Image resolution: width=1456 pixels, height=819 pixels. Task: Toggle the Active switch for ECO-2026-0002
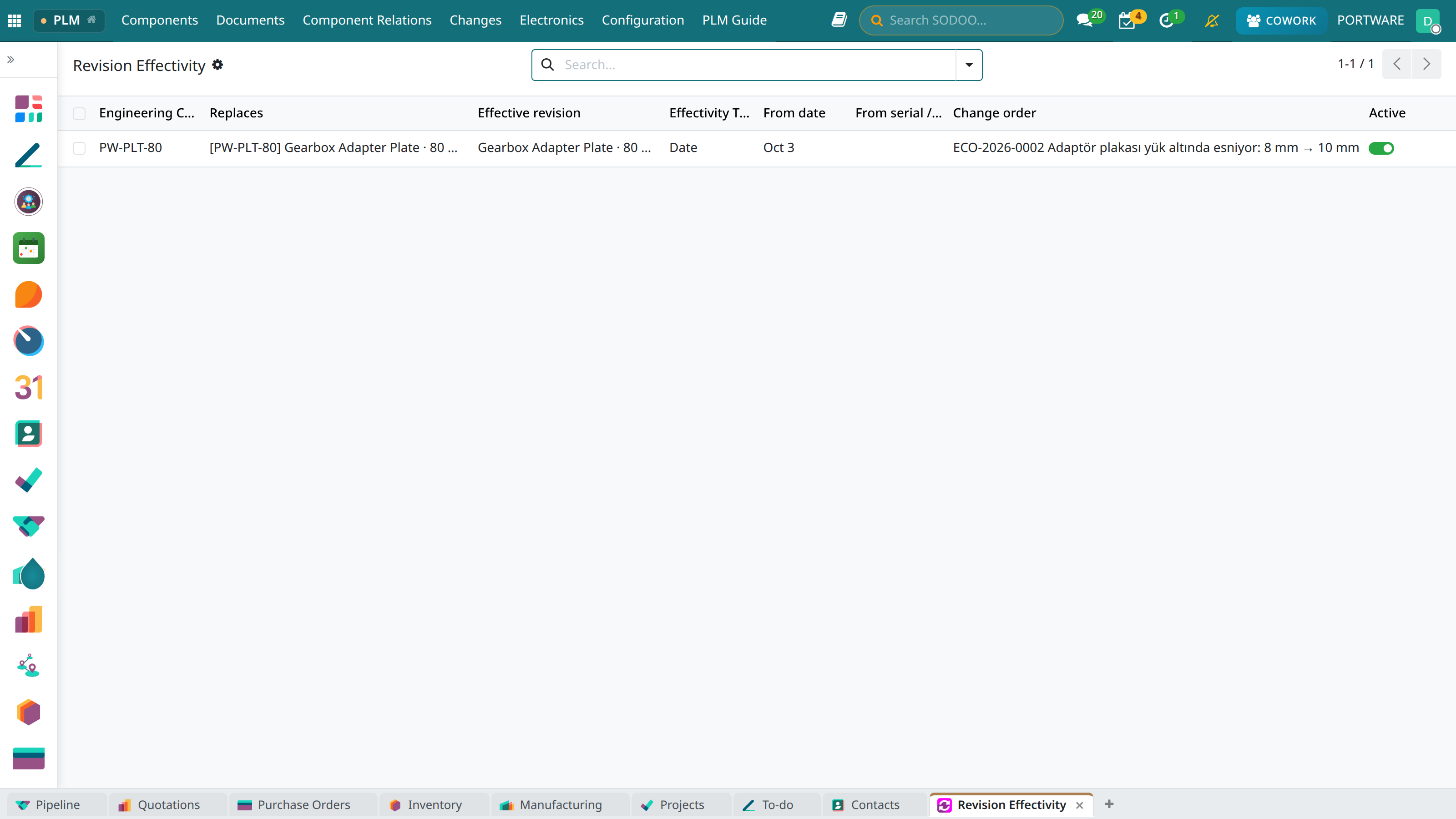(1381, 148)
